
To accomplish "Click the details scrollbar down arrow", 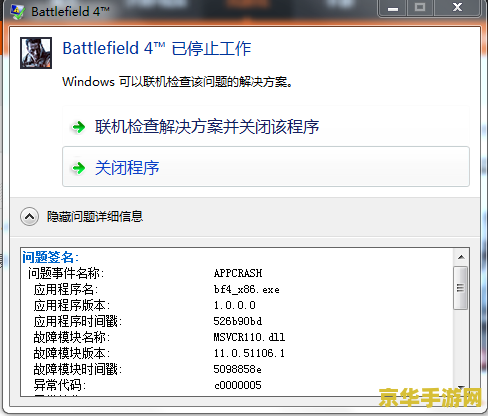I will pyautogui.click(x=461, y=388).
